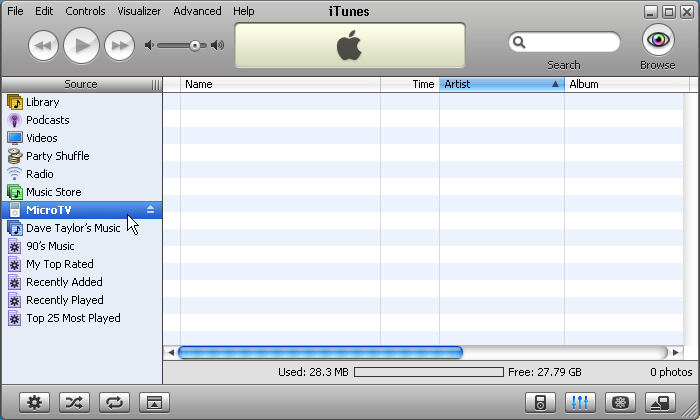The image size is (700, 420).
Task: Open the Controls menu
Action: pos(85,11)
